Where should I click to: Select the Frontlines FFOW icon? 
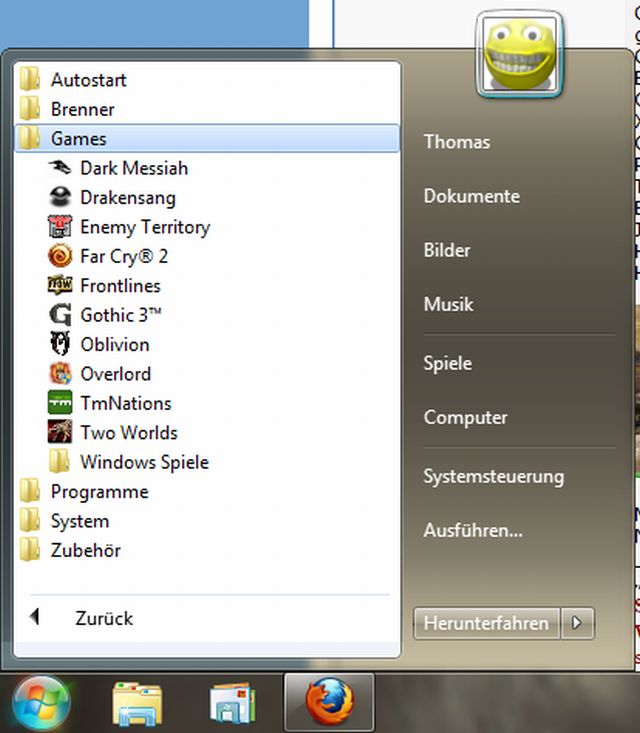pyautogui.click(x=60, y=285)
